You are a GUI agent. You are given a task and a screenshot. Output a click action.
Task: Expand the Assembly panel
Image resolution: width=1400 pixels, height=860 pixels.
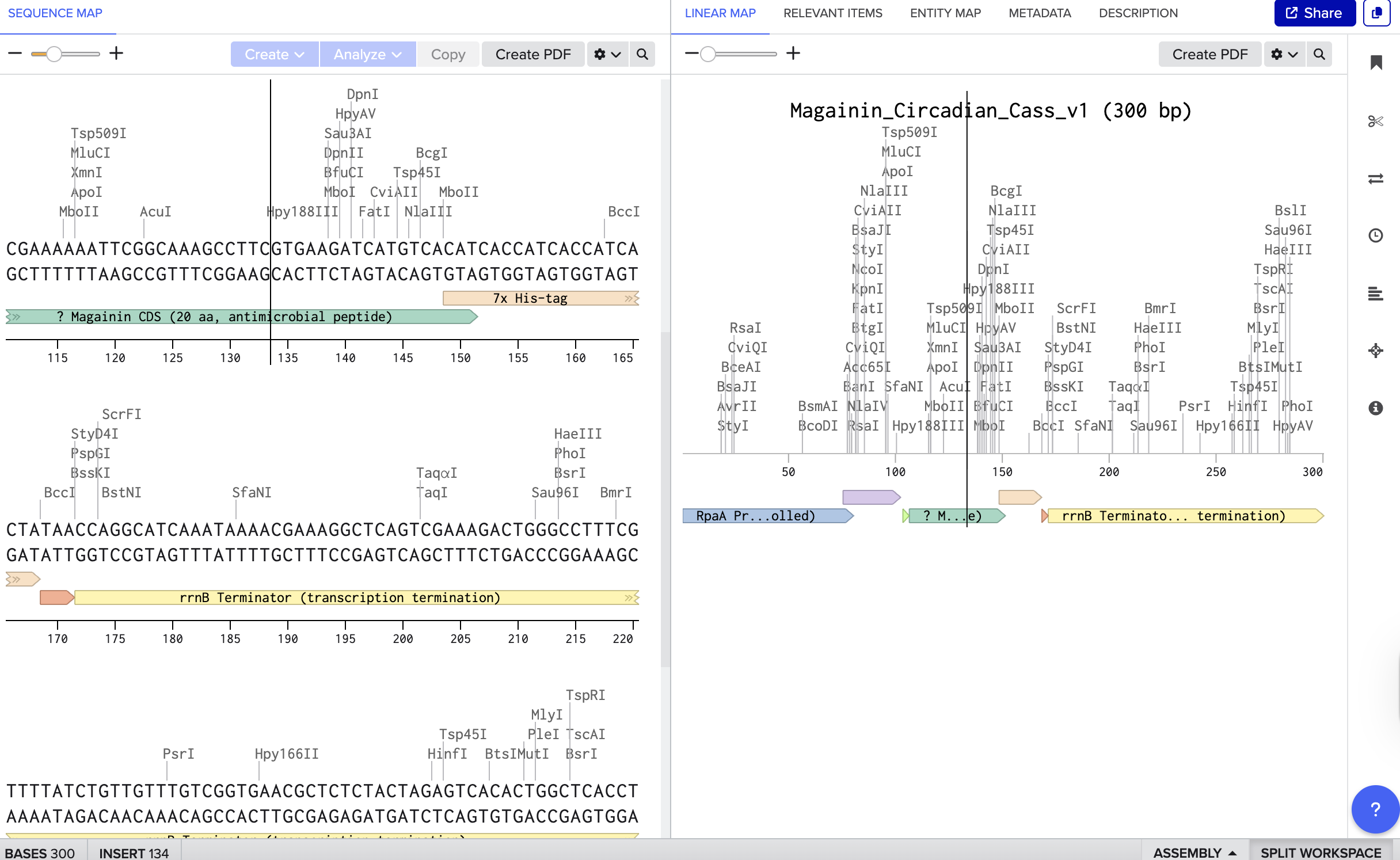click(1194, 852)
